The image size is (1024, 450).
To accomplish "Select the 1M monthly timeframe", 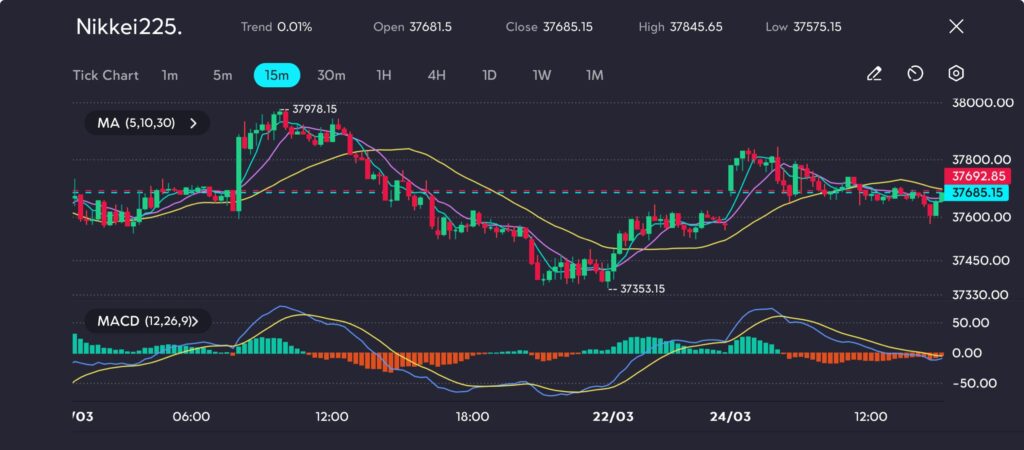I will click(595, 75).
